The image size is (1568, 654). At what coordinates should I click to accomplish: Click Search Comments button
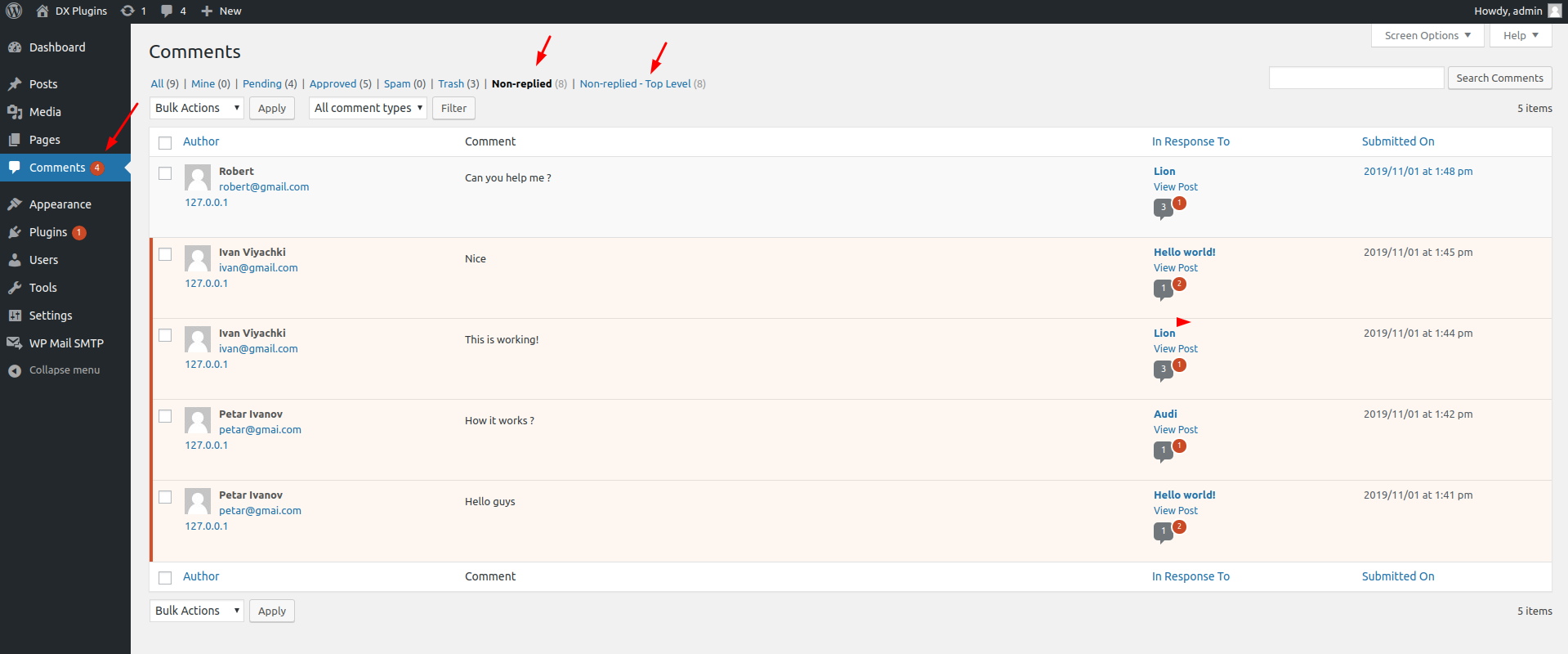tap(1499, 78)
